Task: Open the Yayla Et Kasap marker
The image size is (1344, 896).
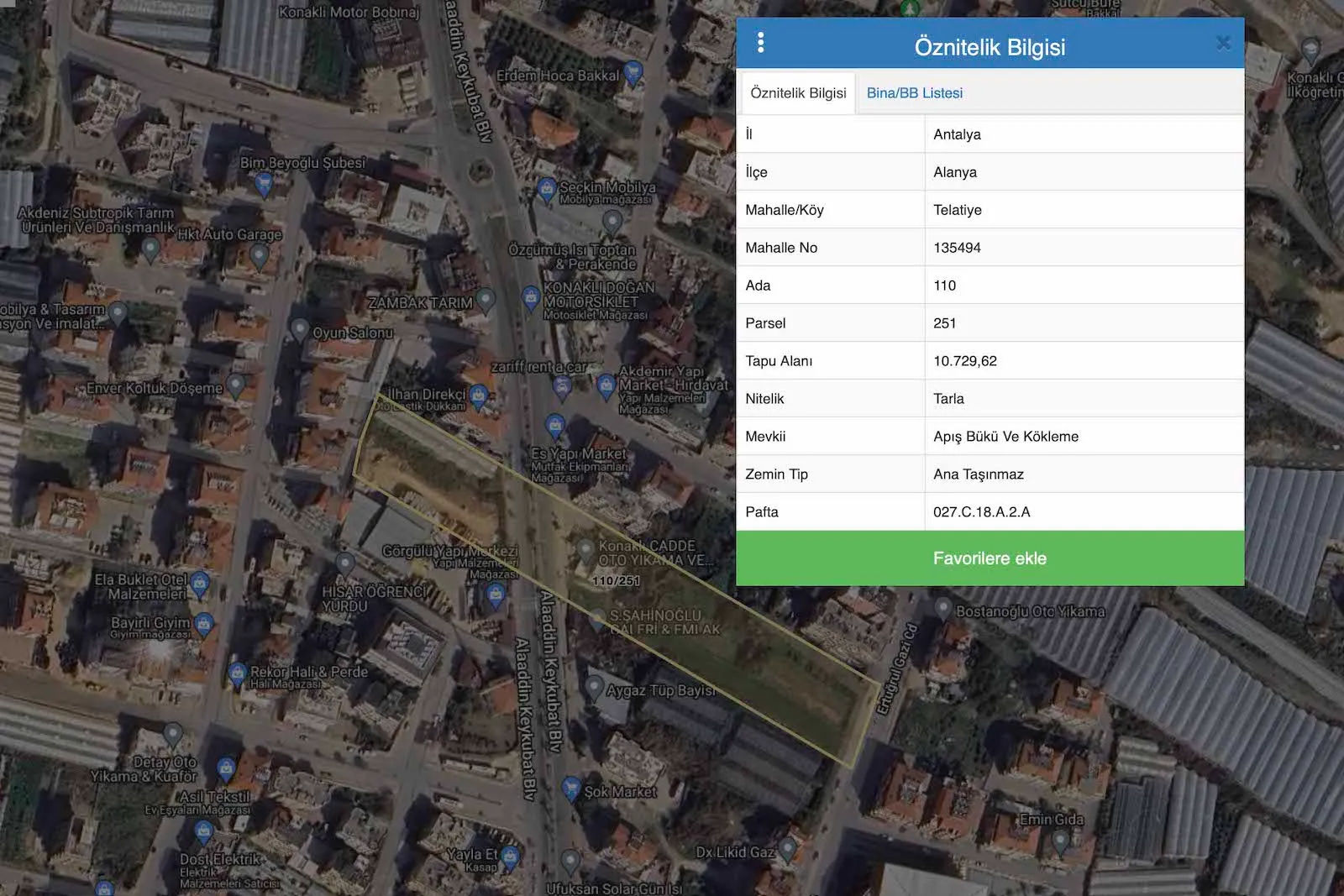Action: [510, 857]
